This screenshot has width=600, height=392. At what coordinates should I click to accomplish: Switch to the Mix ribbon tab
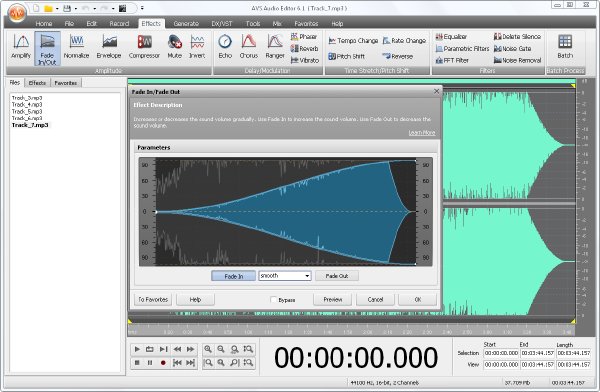[277, 23]
